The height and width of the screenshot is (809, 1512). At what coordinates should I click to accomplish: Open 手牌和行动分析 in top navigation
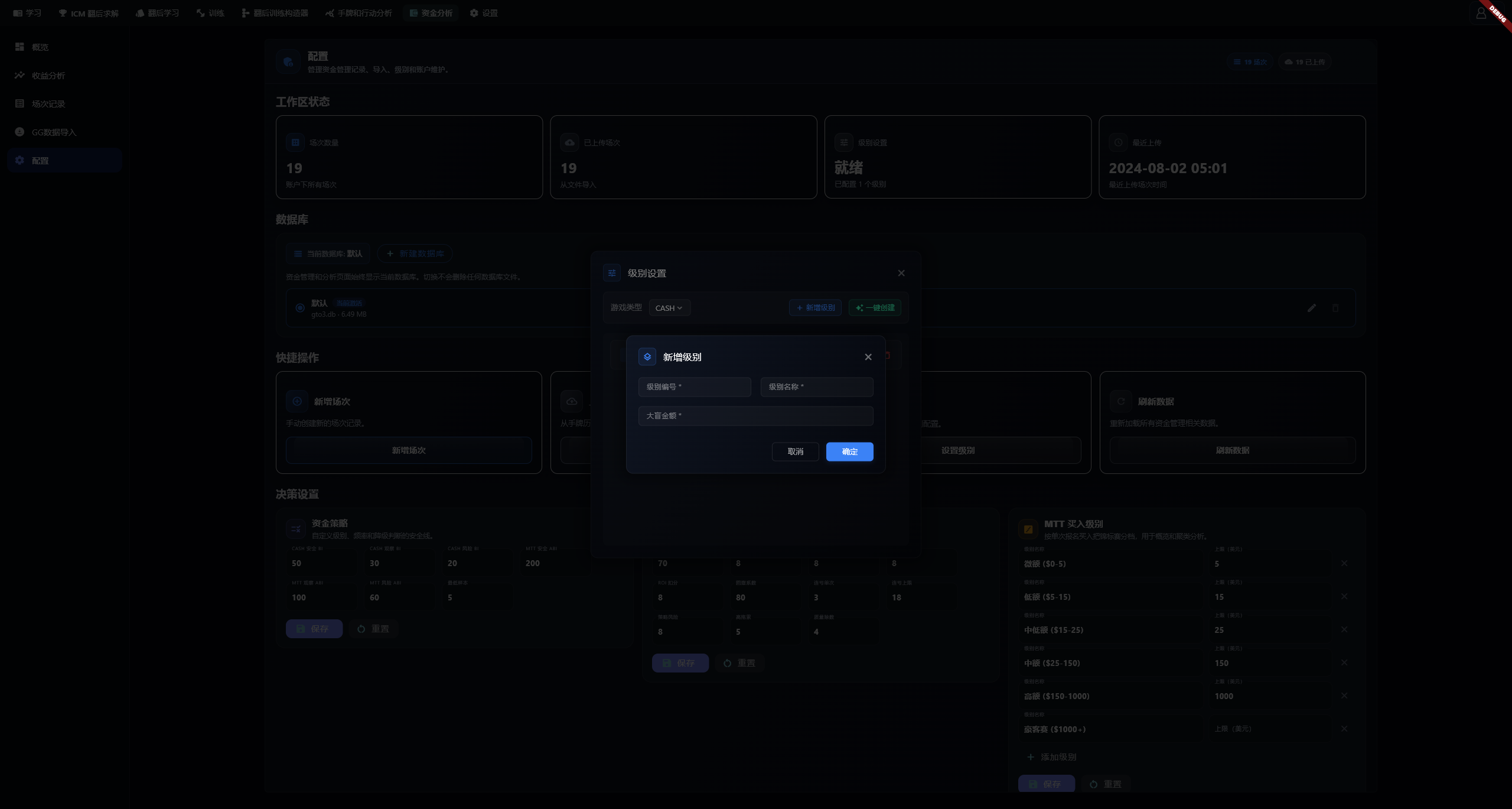click(359, 13)
